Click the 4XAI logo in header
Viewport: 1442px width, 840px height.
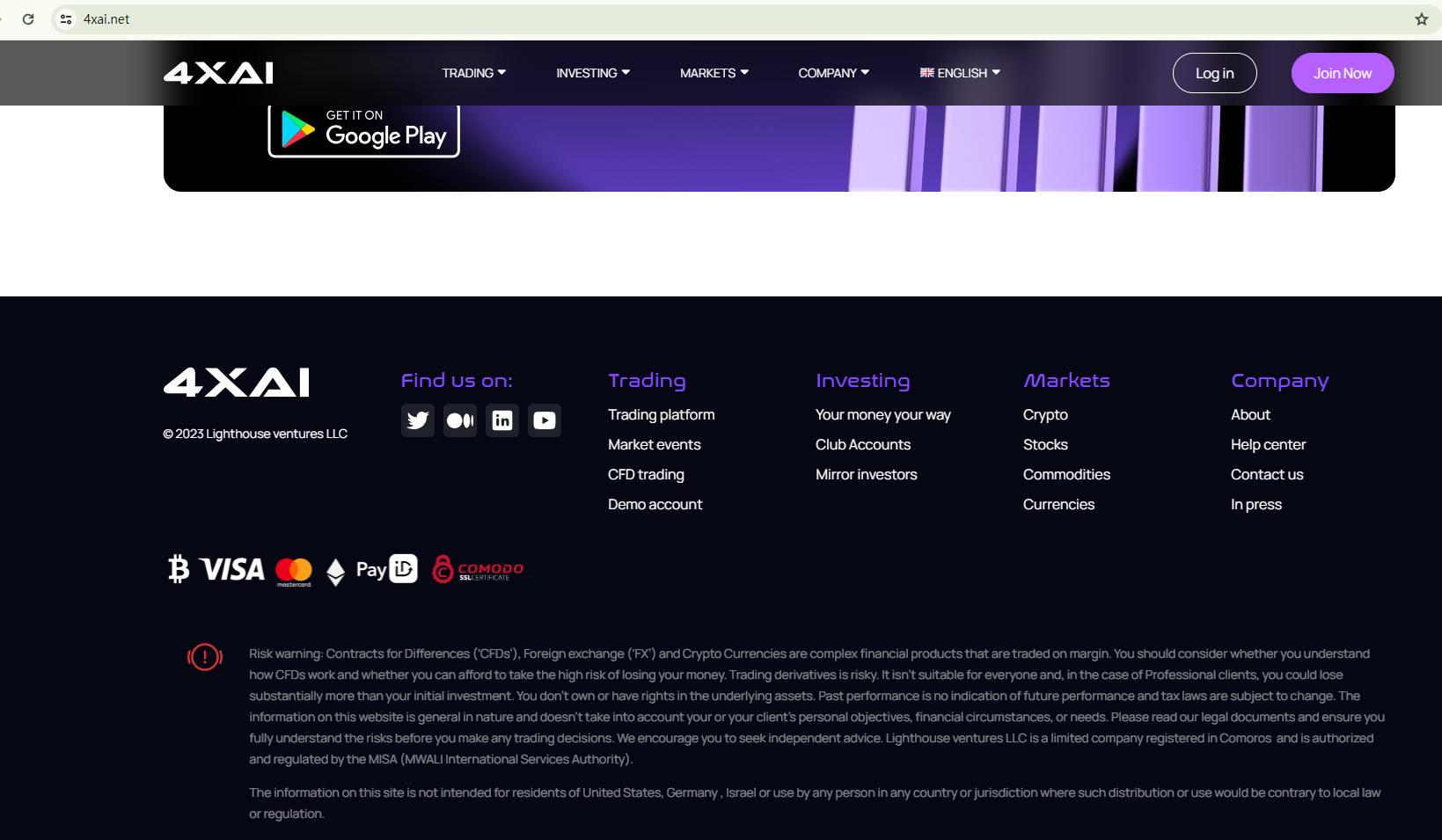pyautogui.click(x=218, y=73)
